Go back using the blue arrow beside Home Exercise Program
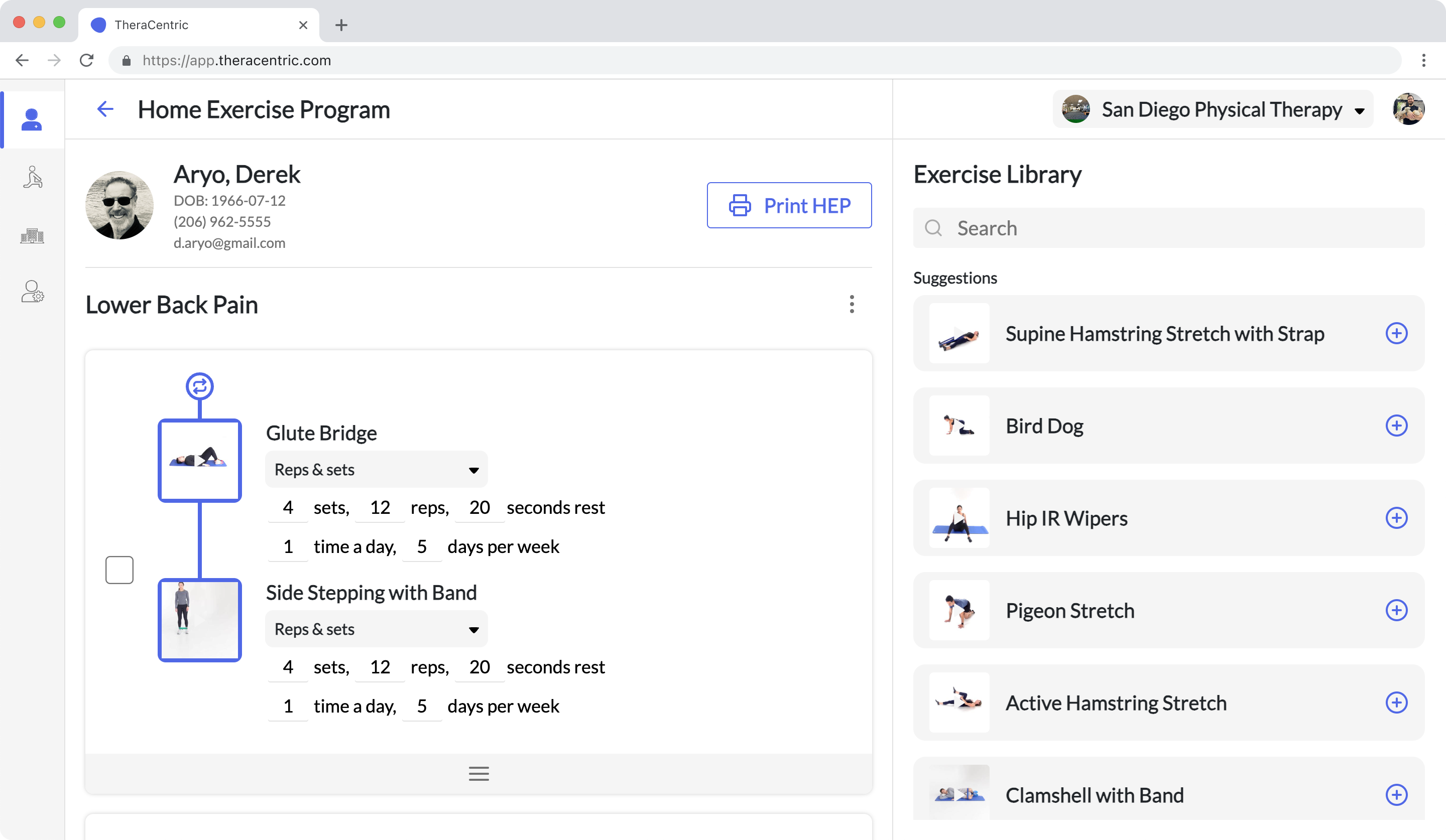 105,109
